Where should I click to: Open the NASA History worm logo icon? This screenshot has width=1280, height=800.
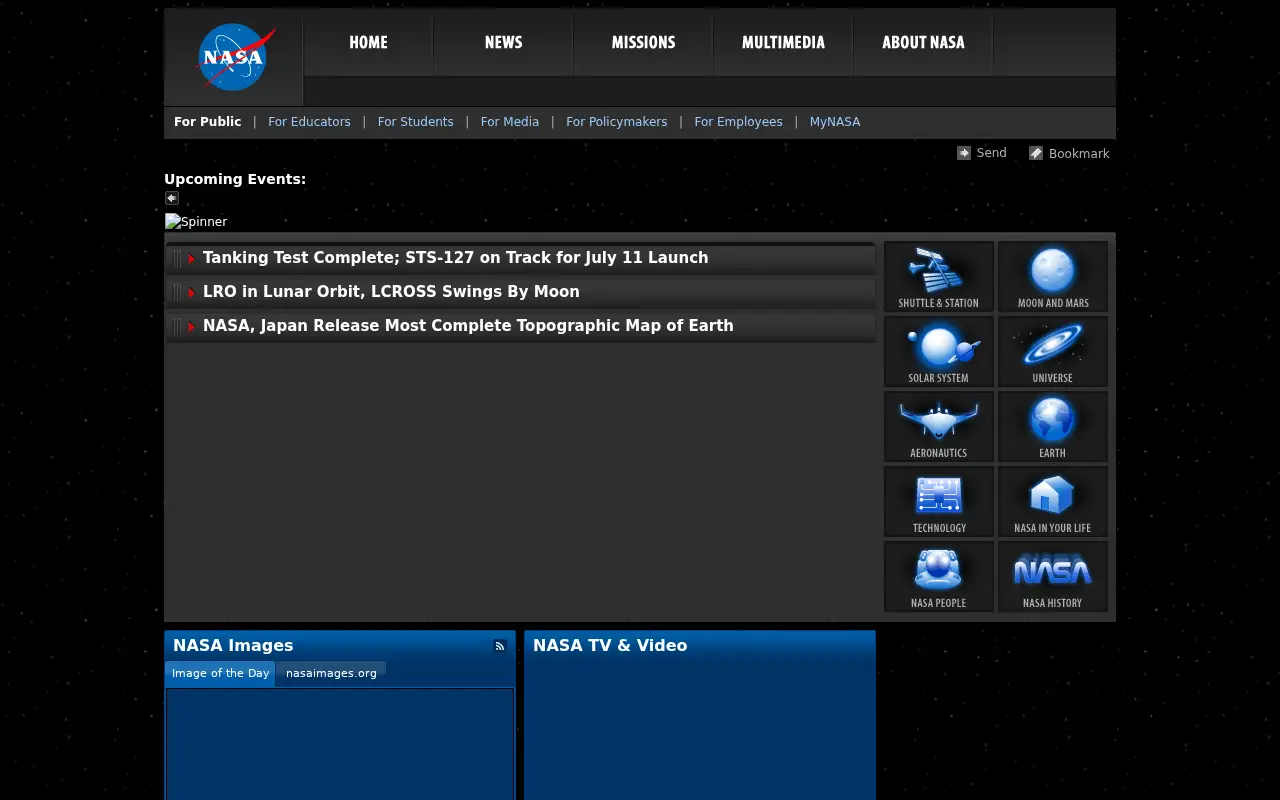click(x=1053, y=577)
